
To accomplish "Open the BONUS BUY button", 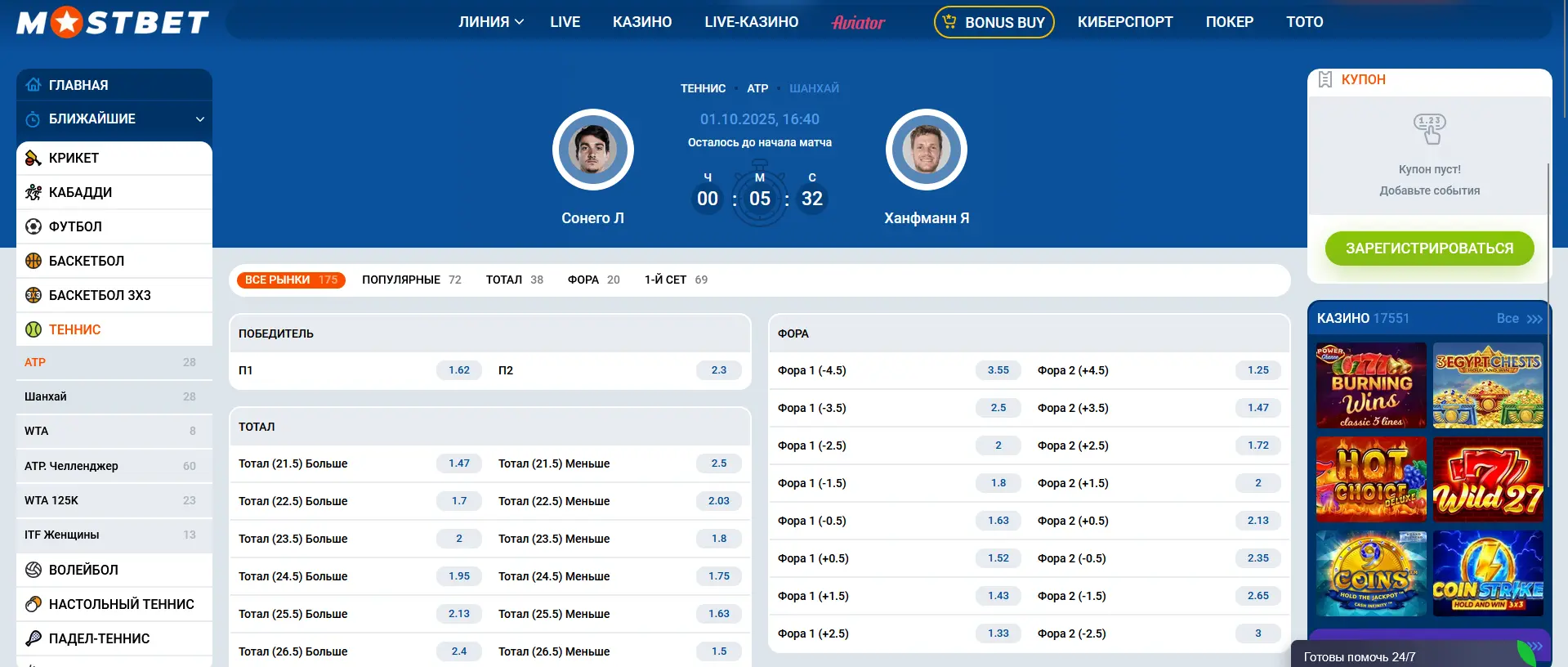I will click(994, 22).
